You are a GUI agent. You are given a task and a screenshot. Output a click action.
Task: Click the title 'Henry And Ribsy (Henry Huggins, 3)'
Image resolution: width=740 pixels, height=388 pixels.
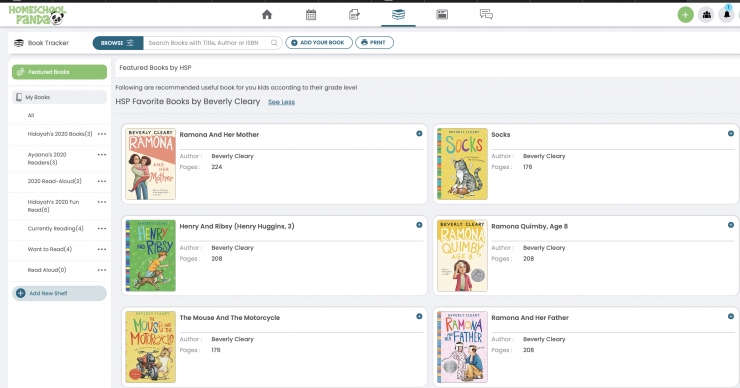[x=237, y=226]
